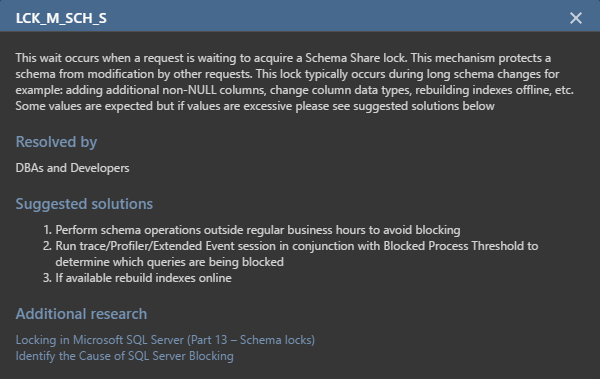Image resolution: width=600 pixels, height=379 pixels.
Task: Open the Locking in Microsoft SQL Server link
Action: (x=165, y=340)
